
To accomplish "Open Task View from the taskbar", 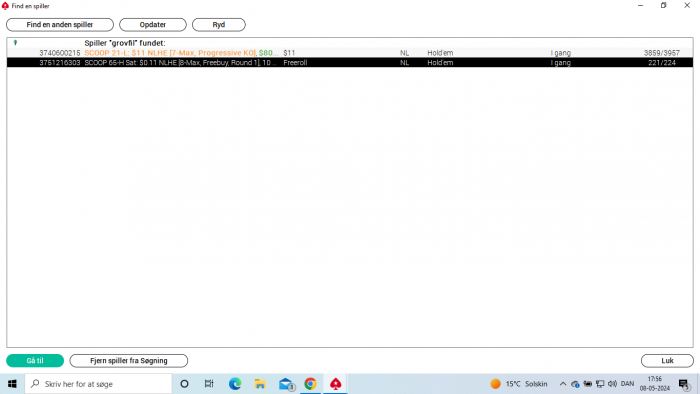I will pos(208,384).
